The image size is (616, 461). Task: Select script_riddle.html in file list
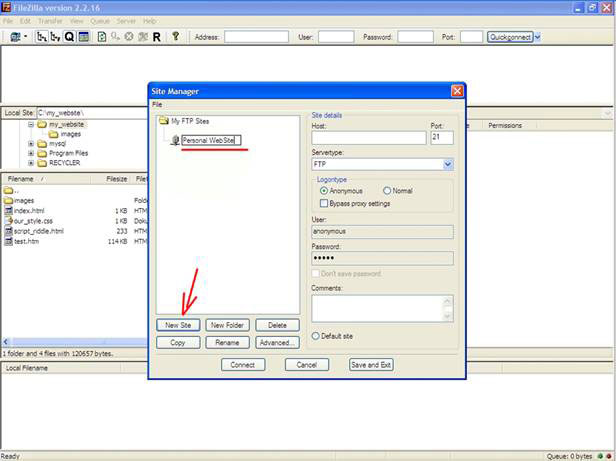(38, 231)
